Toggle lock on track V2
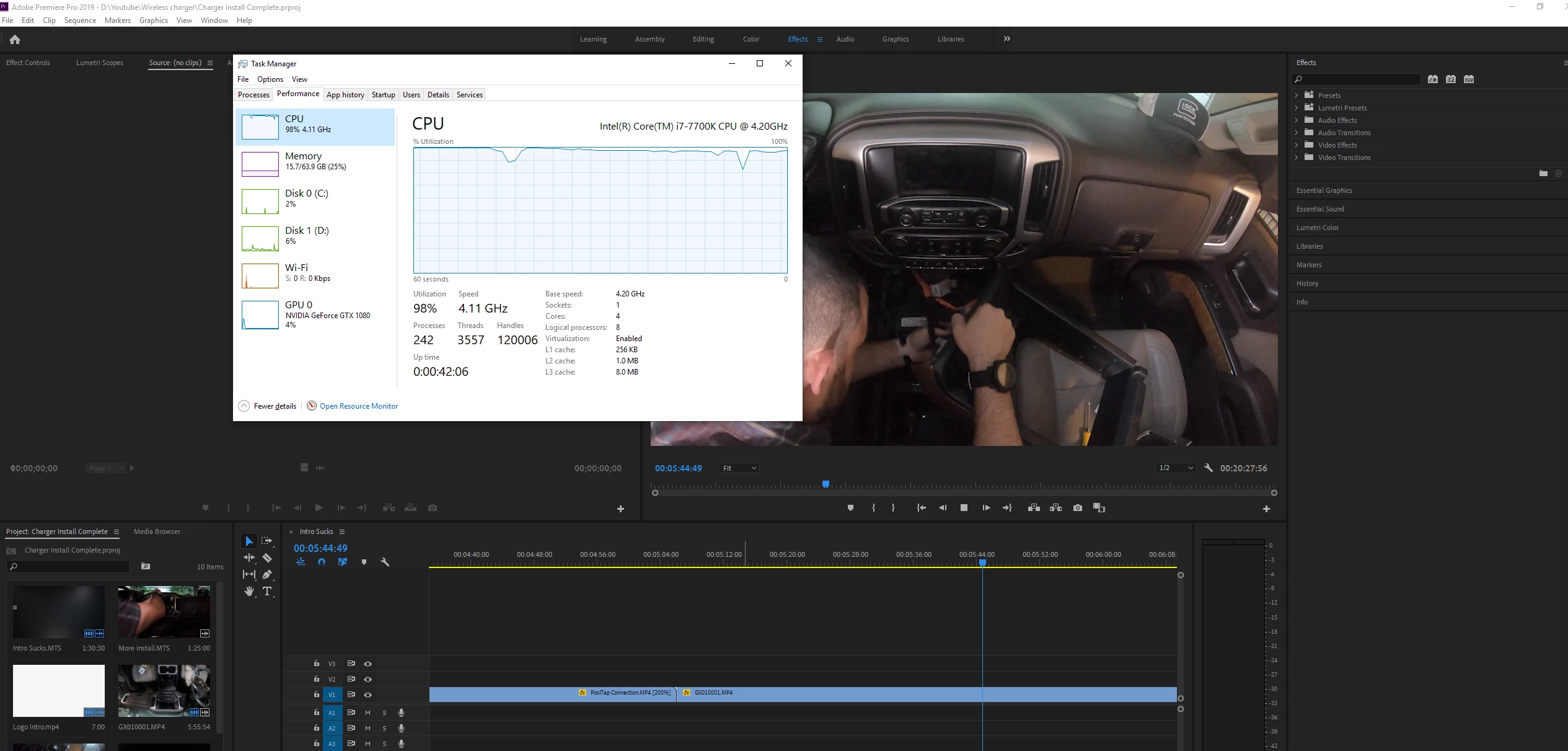Screen dimensions: 1568x751 point(316,679)
